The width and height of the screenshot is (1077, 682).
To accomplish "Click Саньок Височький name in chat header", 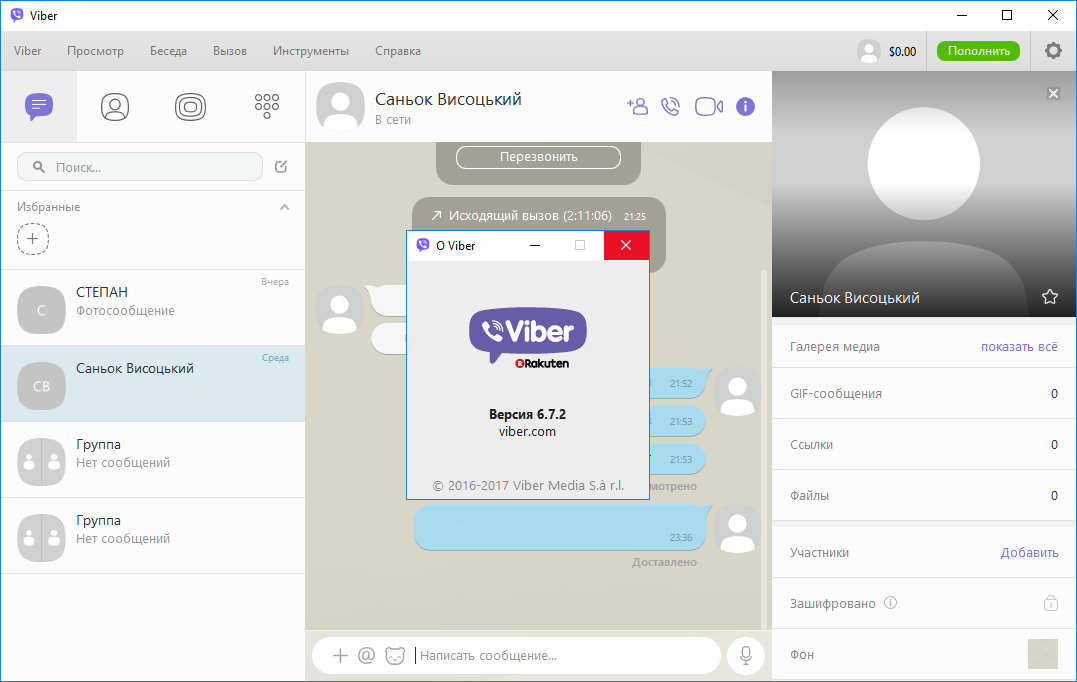I will (448, 100).
